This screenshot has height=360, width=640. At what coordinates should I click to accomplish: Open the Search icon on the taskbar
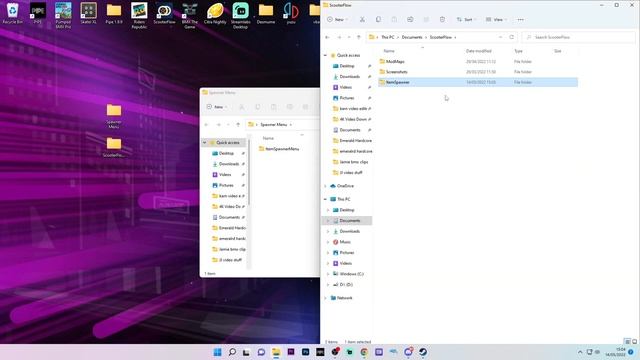pos(232,352)
